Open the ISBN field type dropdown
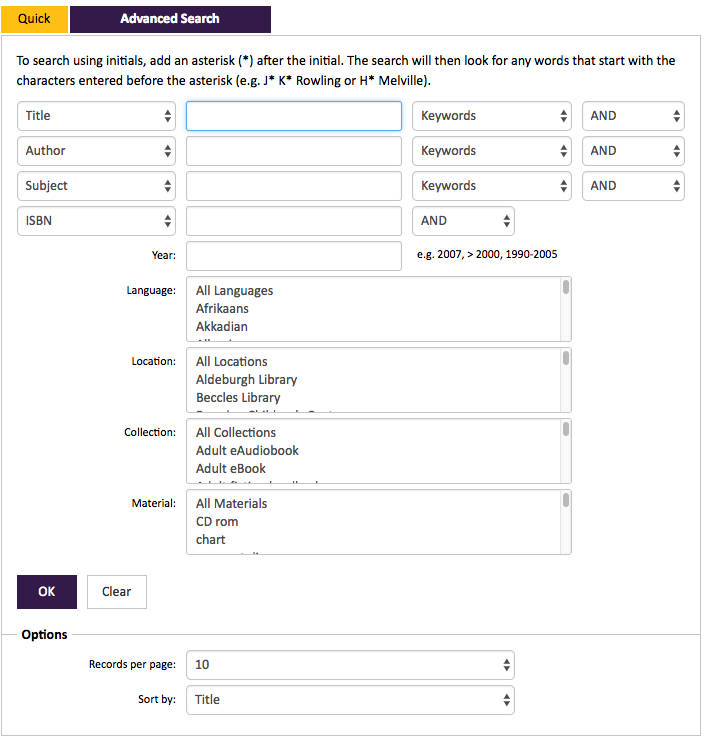Viewport: 704px width, 738px height. pos(96,221)
